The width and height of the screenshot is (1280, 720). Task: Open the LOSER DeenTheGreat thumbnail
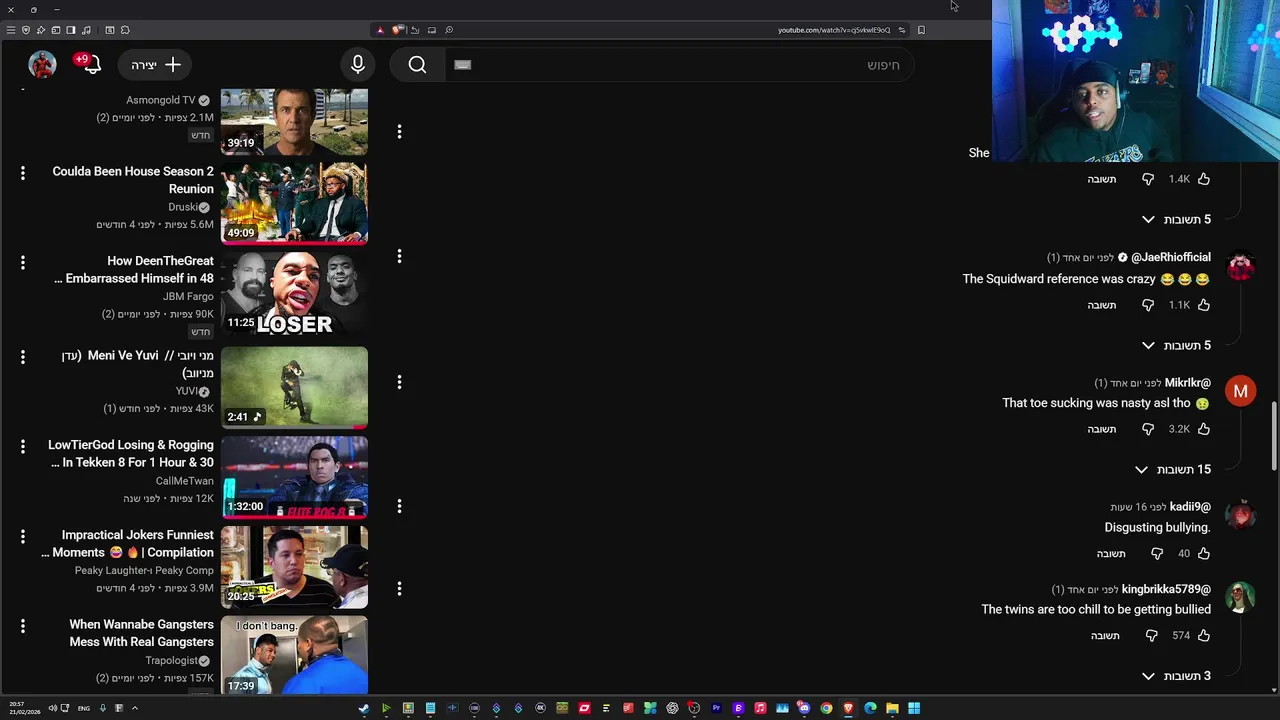pos(294,293)
